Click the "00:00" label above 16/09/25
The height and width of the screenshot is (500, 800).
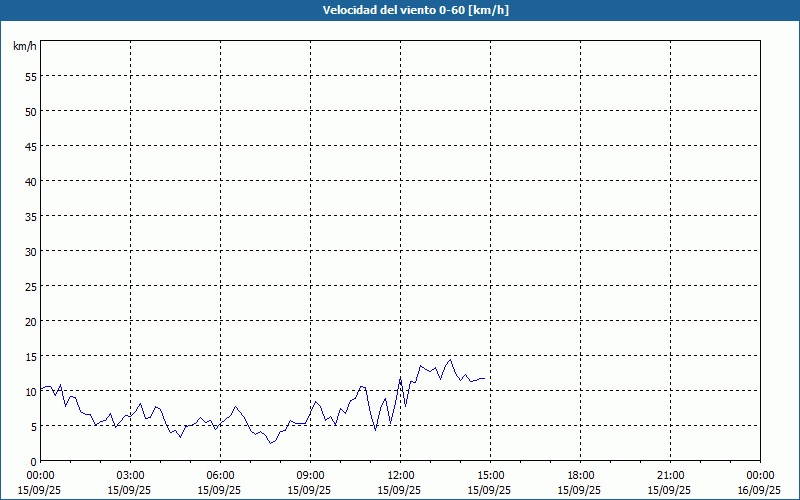point(760,476)
